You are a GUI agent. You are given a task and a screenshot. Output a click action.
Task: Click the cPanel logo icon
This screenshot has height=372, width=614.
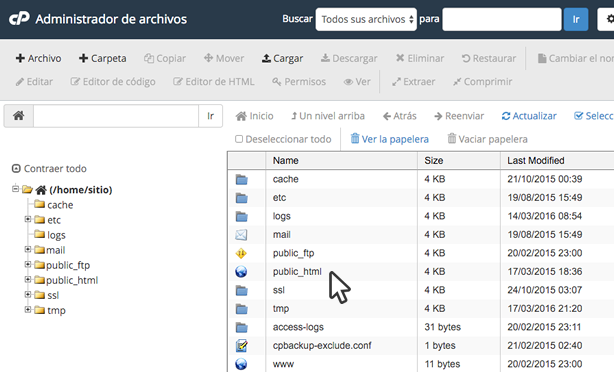[19, 18]
